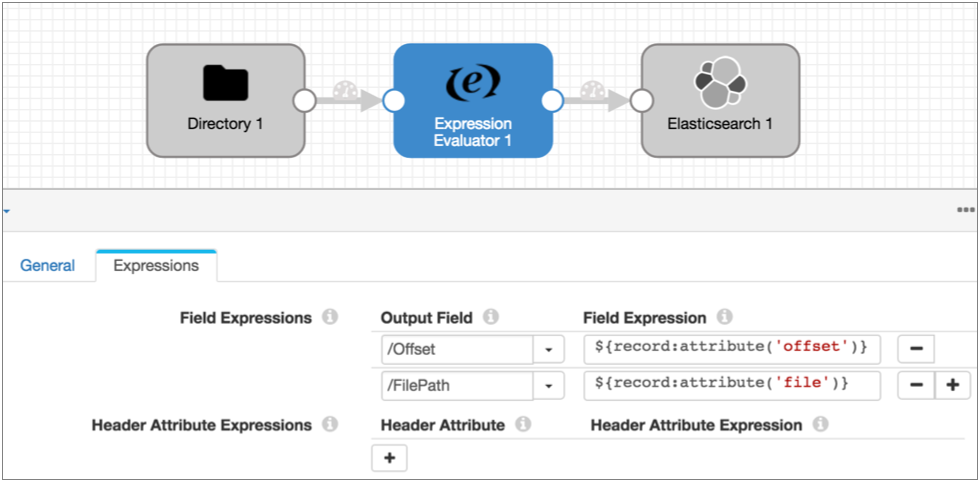
Task: Show info for Field Expressions label
Action: [331, 318]
